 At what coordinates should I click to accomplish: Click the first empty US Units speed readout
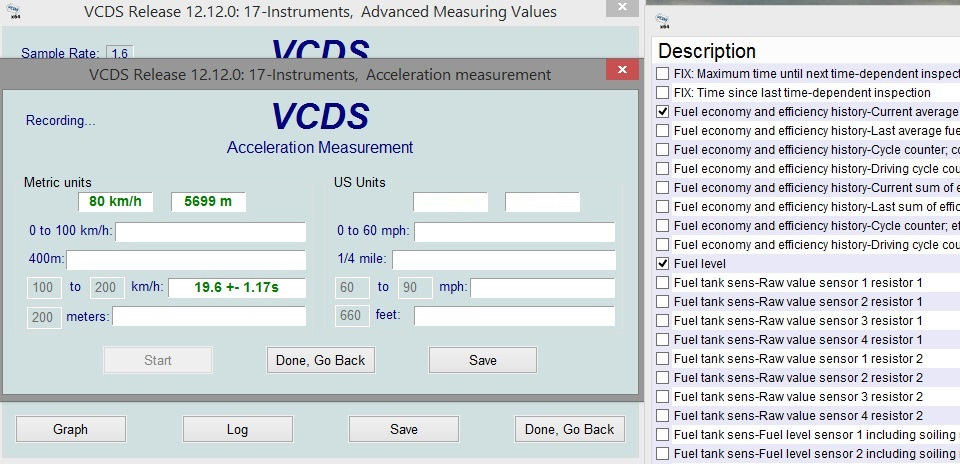tap(451, 202)
